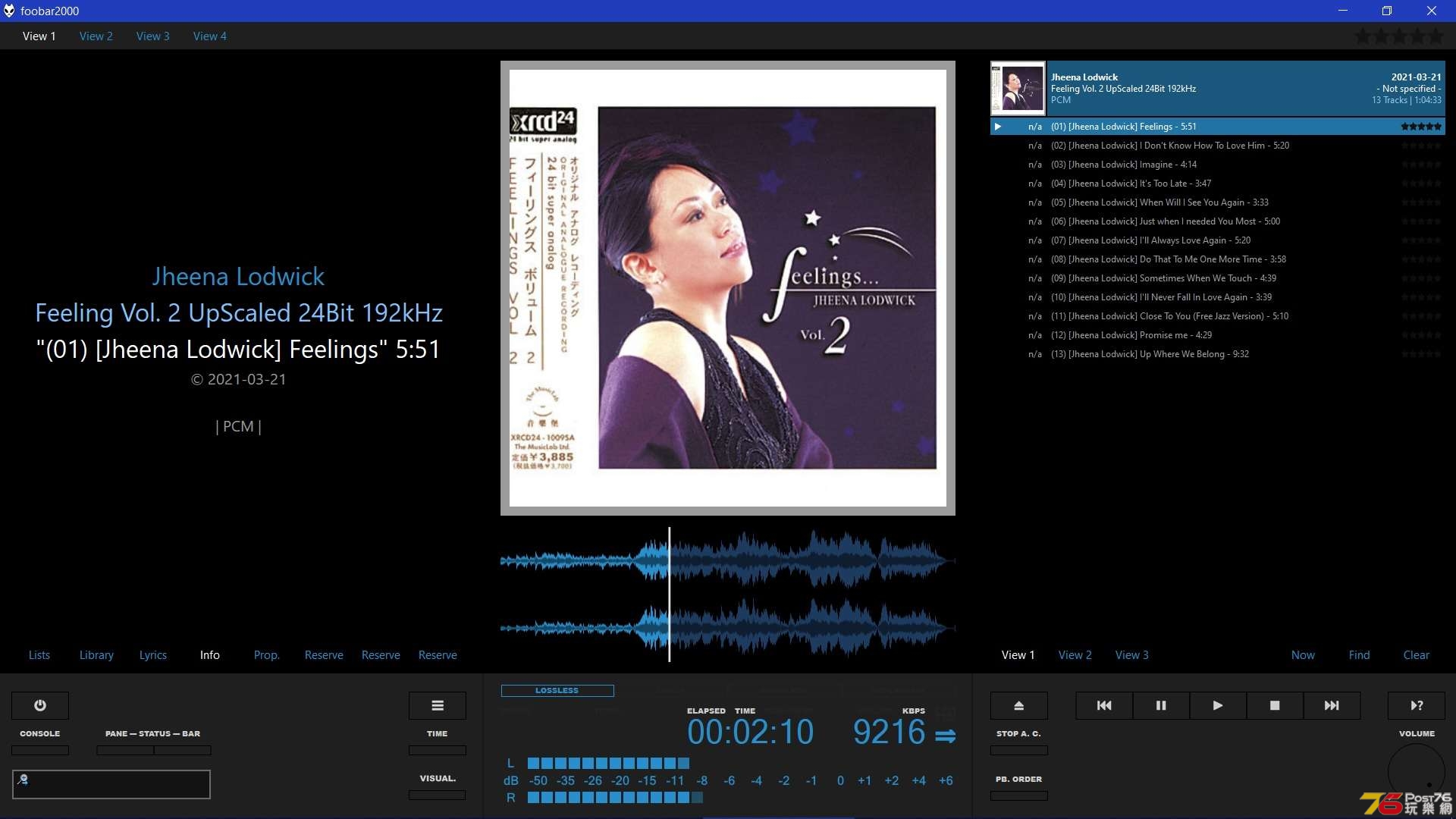Switch to View 3 in the top menu bar
Screen dimensions: 1456x819
coord(153,36)
